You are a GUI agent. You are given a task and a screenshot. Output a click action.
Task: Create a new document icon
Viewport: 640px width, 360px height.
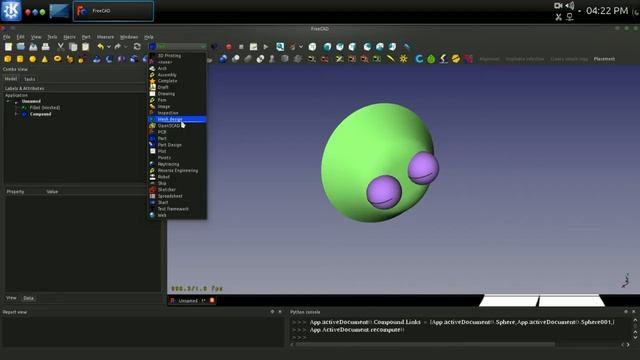[x=8, y=47]
